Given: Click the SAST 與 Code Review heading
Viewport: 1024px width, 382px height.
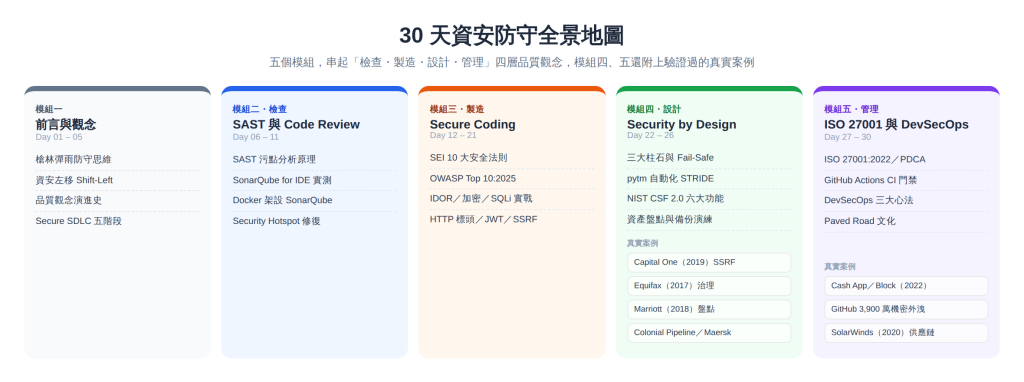Looking at the screenshot, I should (296, 124).
